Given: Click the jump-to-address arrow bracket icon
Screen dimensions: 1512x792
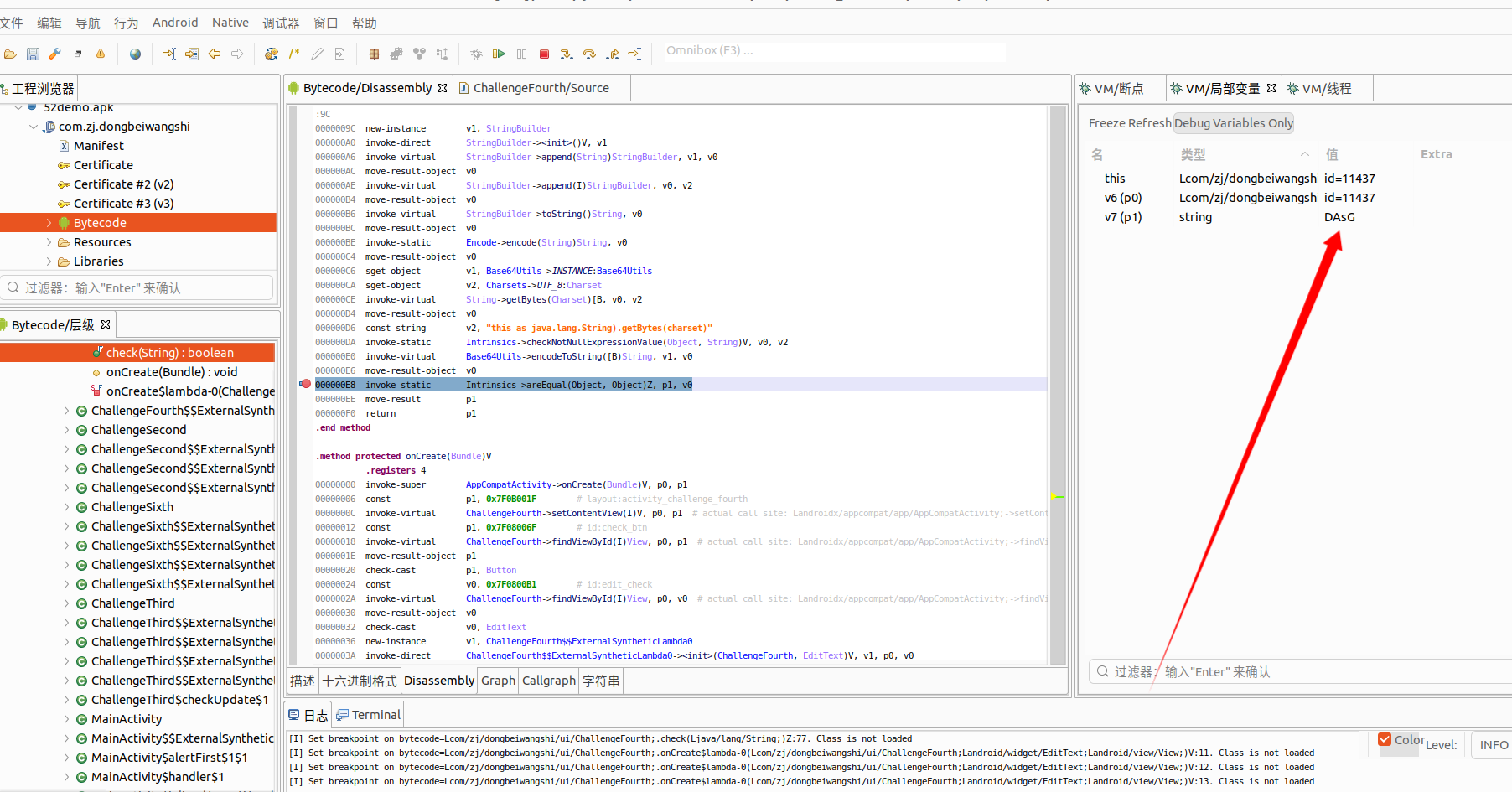Looking at the screenshot, I should tap(169, 54).
